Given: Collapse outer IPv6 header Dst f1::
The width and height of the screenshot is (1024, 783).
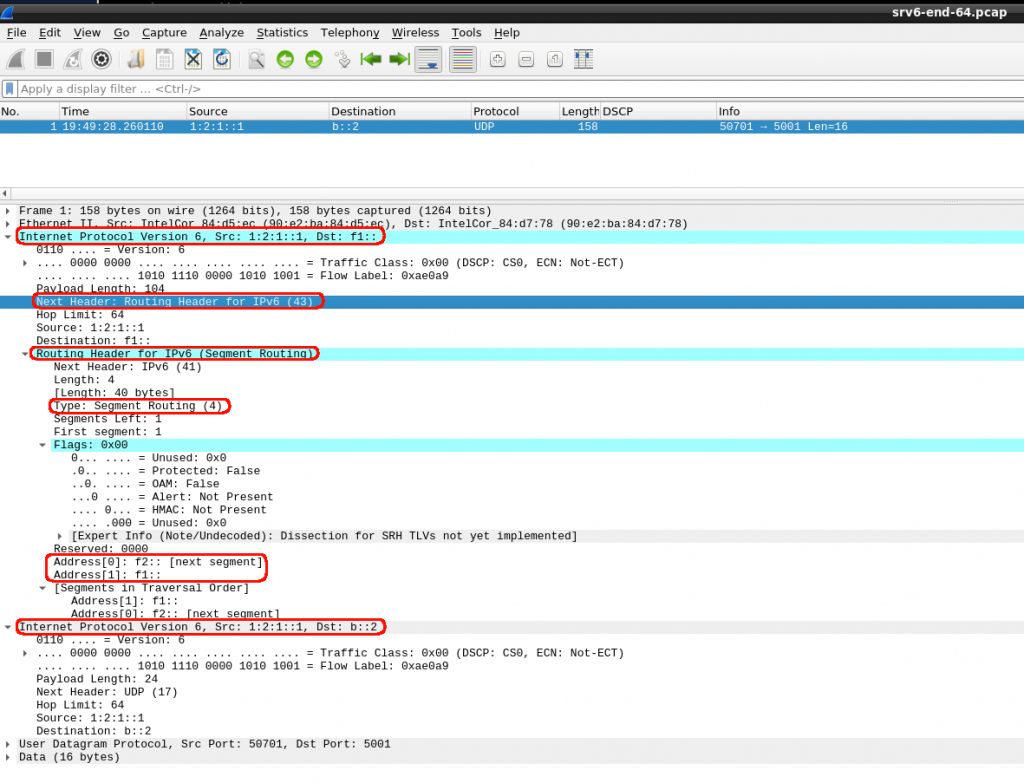Looking at the screenshot, I should (8, 237).
